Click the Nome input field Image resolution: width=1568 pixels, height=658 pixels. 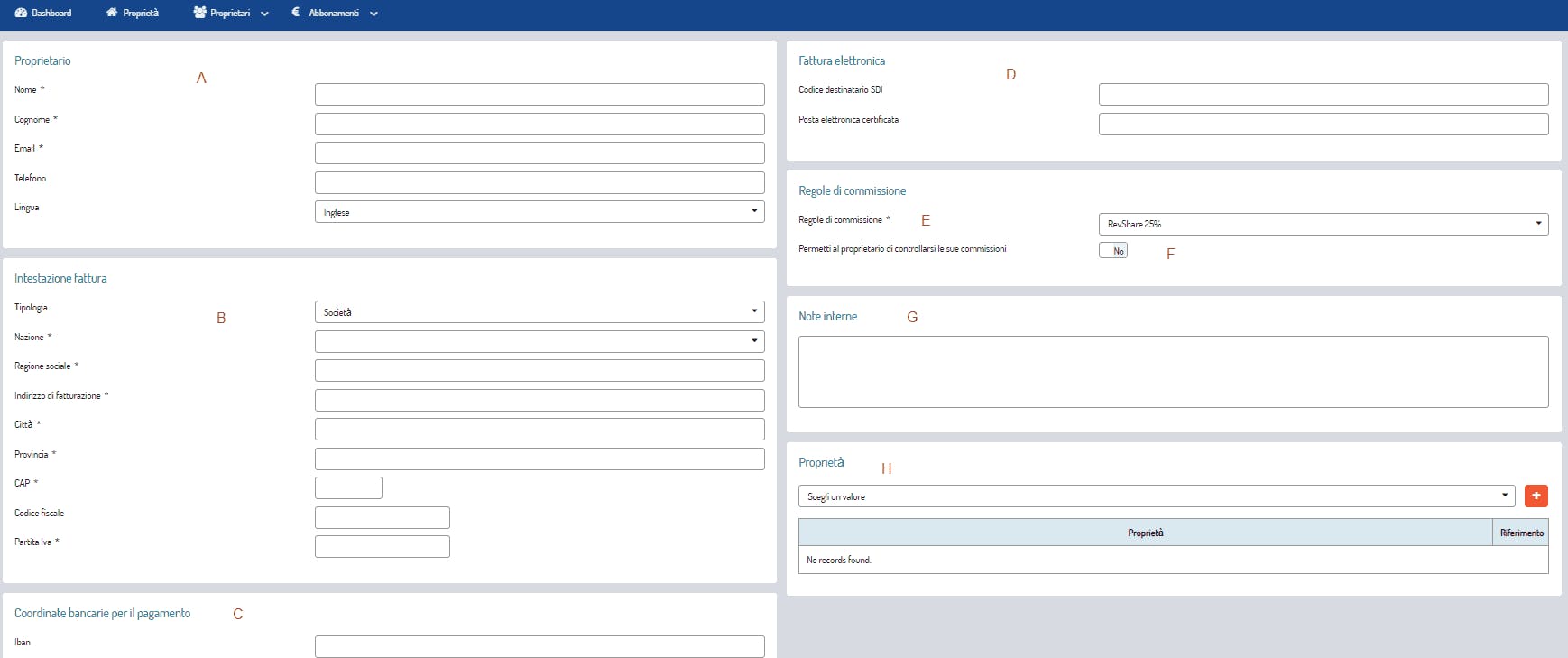[539, 94]
